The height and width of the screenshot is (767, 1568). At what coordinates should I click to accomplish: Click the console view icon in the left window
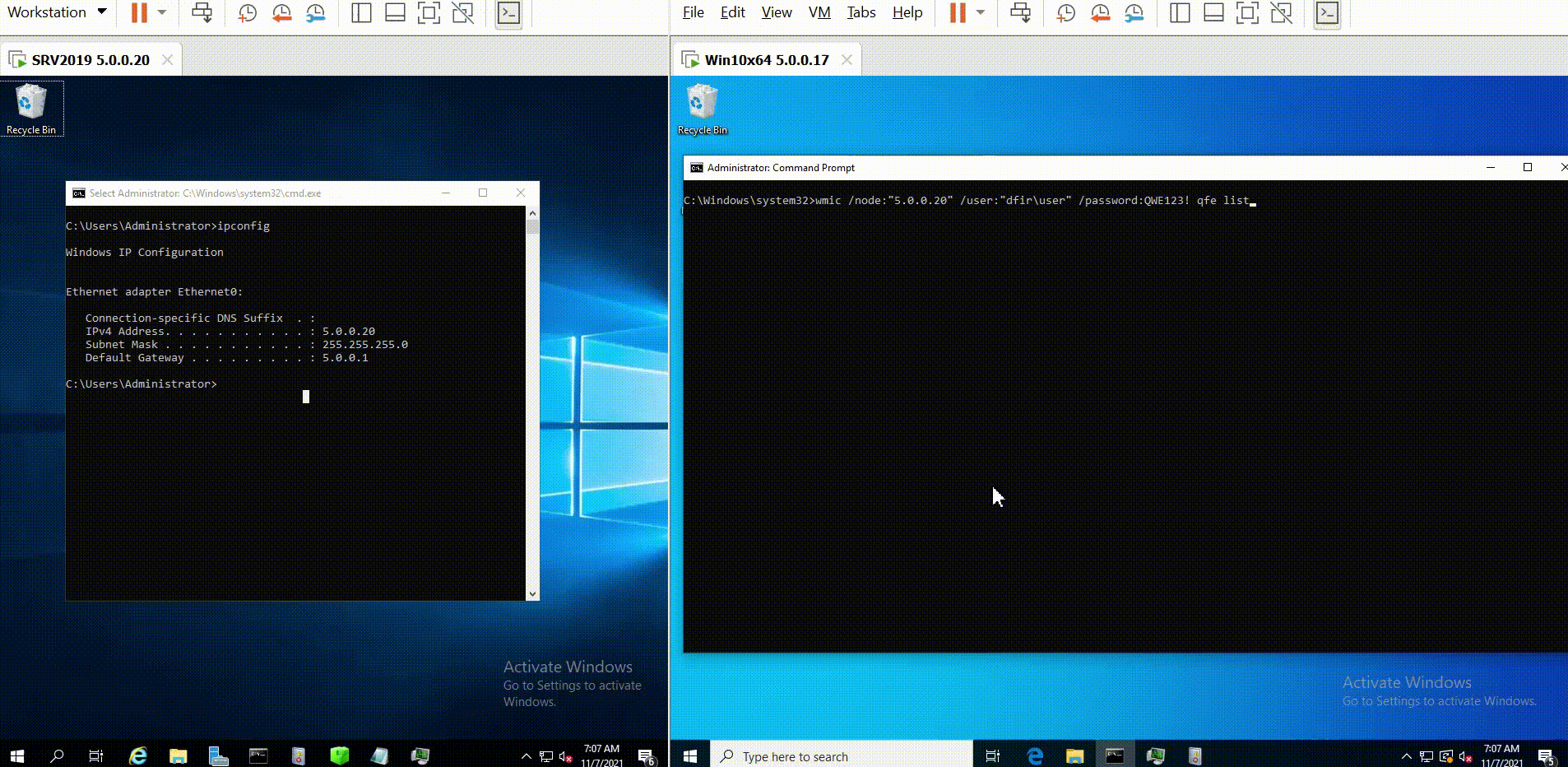[509, 12]
